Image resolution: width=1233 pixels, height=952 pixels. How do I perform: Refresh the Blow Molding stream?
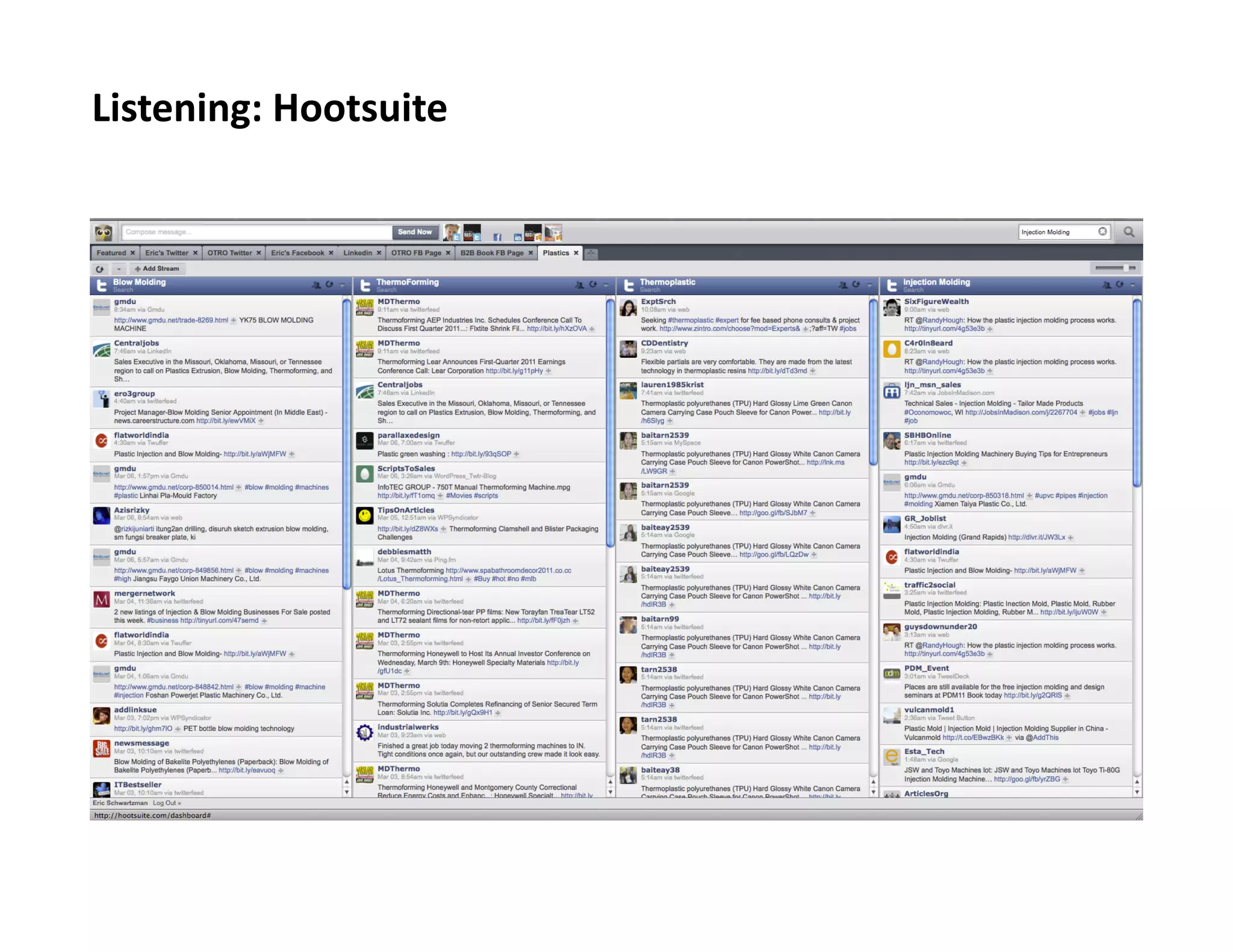[x=329, y=285]
